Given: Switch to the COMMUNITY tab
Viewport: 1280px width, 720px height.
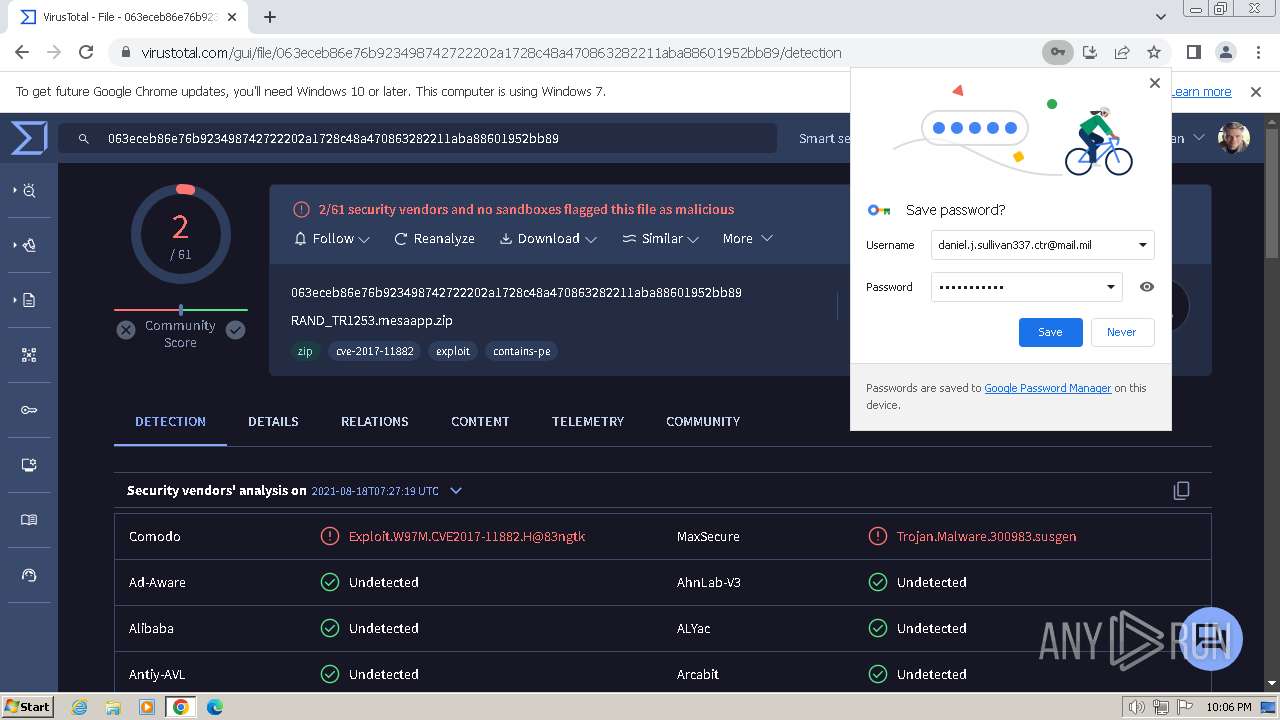Looking at the screenshot, I should pyautogui.click(x=703, y=422).
